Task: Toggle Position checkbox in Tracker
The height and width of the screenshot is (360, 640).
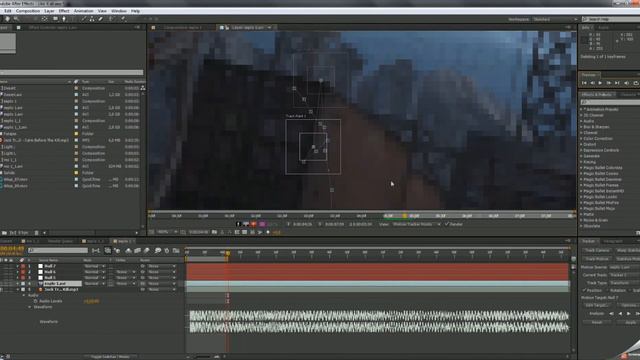Action: pyautogui.click(x=584, y=290)
